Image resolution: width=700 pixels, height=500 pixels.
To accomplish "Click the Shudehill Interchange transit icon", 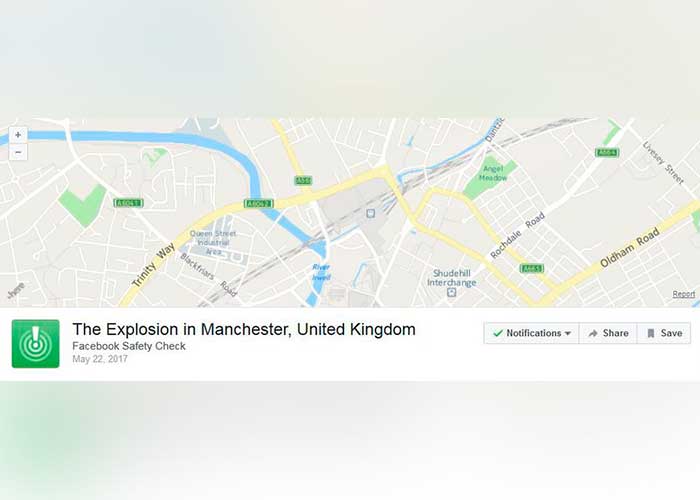I will pos(452,293).
